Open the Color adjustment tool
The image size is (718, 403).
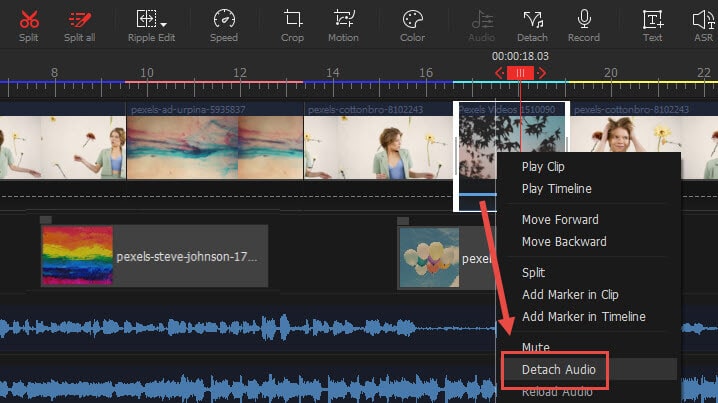point(412,24)
